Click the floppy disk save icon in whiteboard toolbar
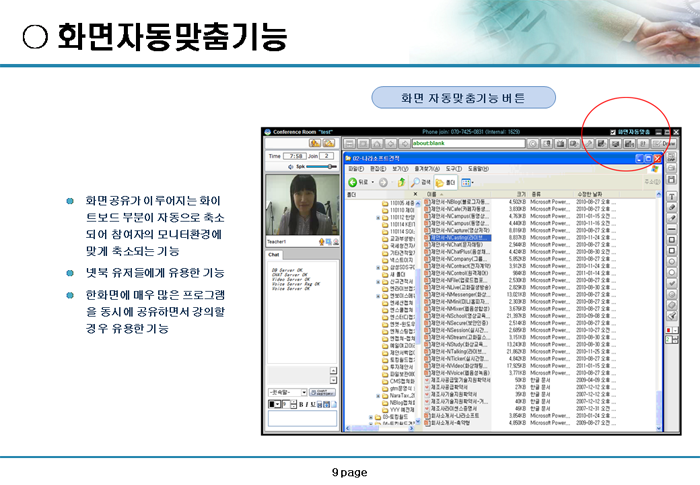This screenshot has width=700, height=485. pos(671,180)
